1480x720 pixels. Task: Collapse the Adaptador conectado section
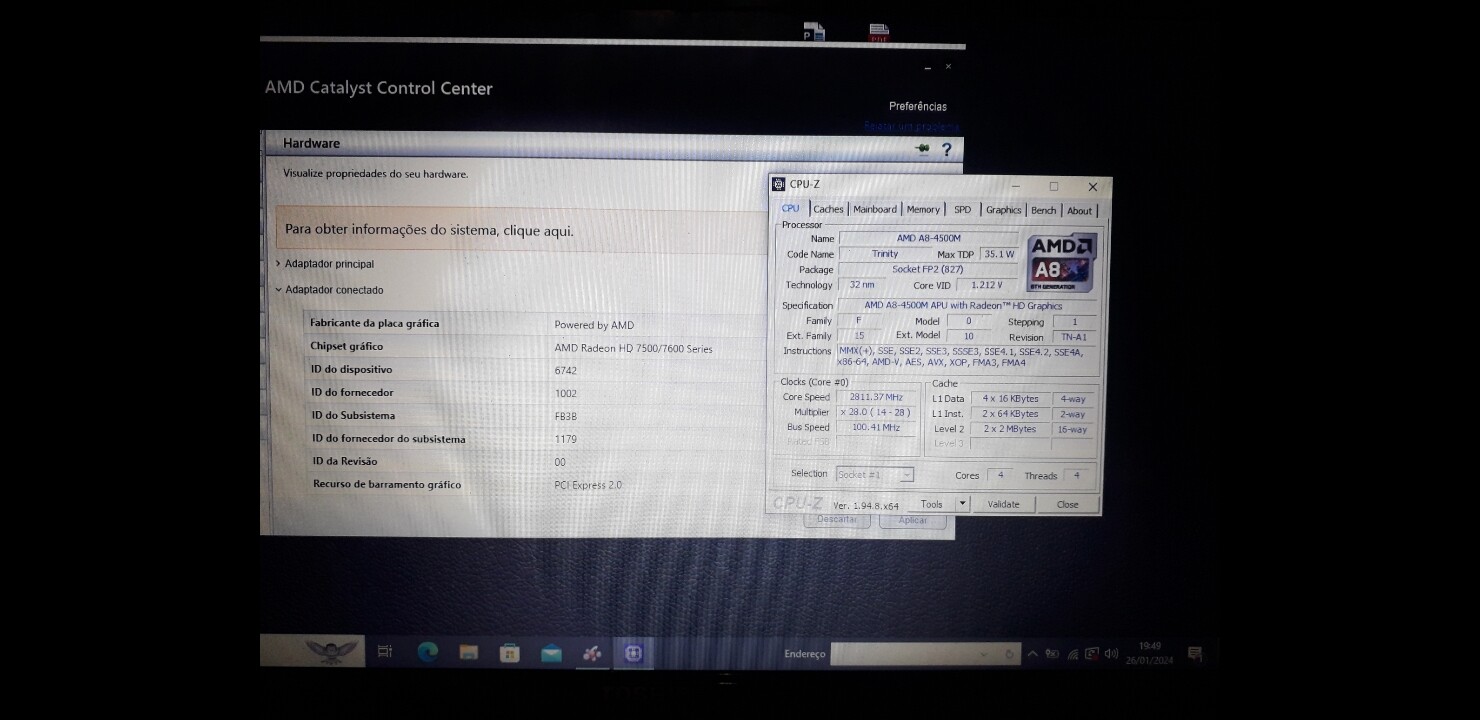(x=333, y=290)
